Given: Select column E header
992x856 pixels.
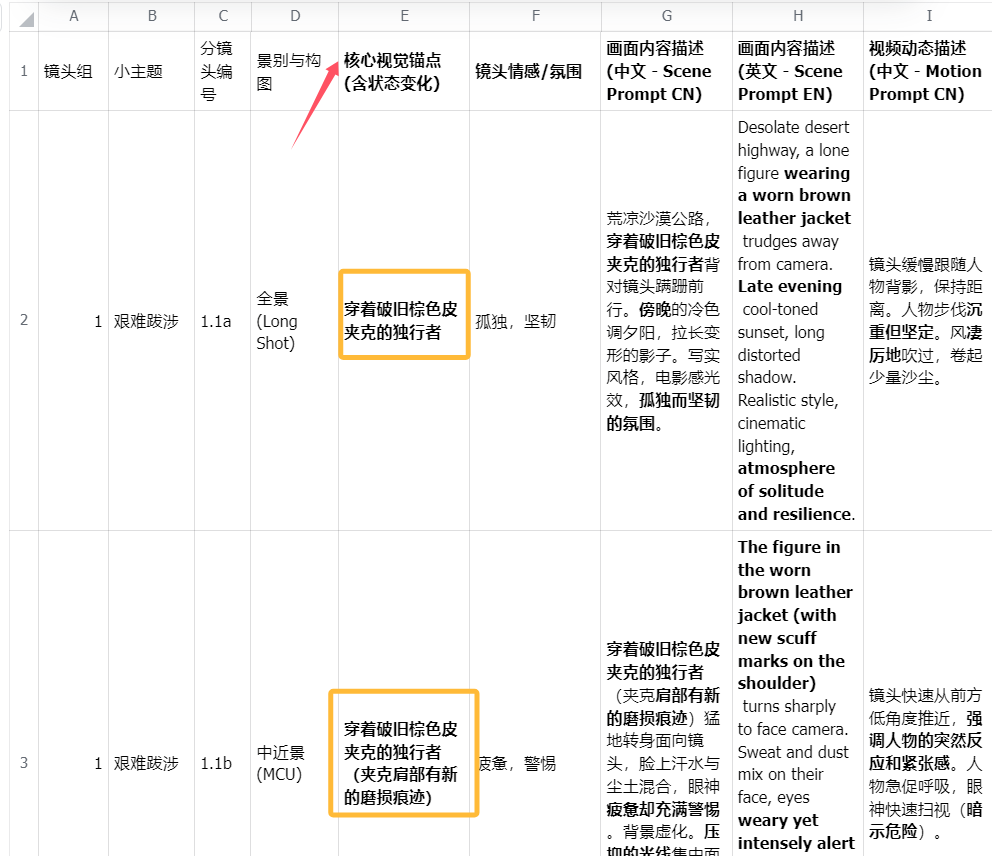Looking at the screenshot, I should 403,16.
